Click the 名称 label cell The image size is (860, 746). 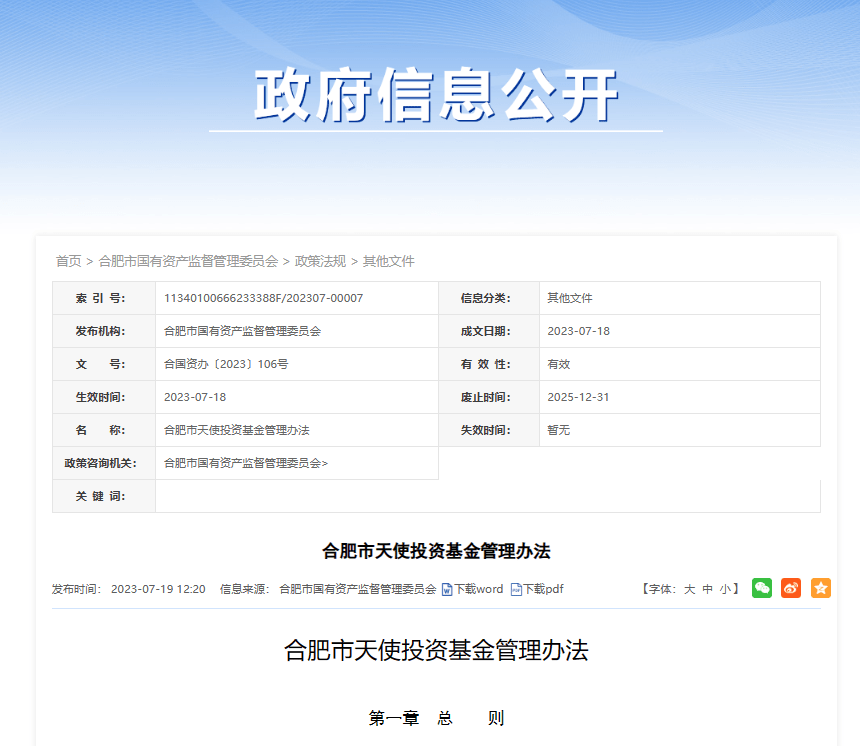[104, 430]
